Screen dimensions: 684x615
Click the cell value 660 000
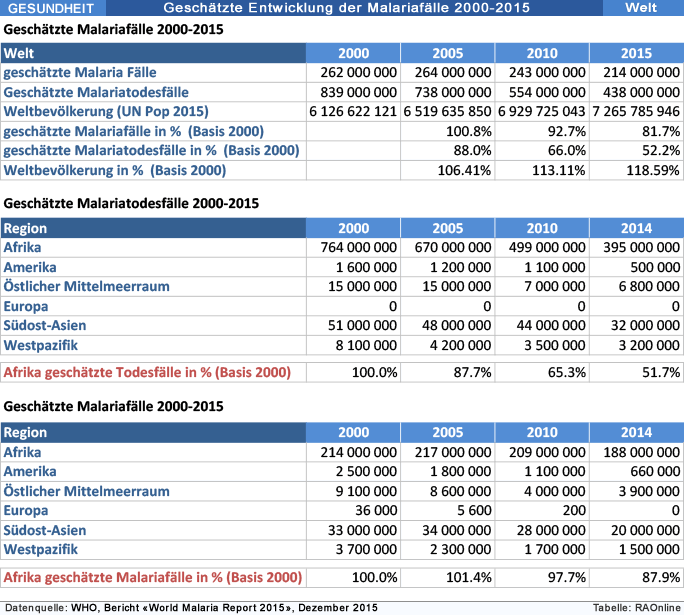(x=655, y=472)
